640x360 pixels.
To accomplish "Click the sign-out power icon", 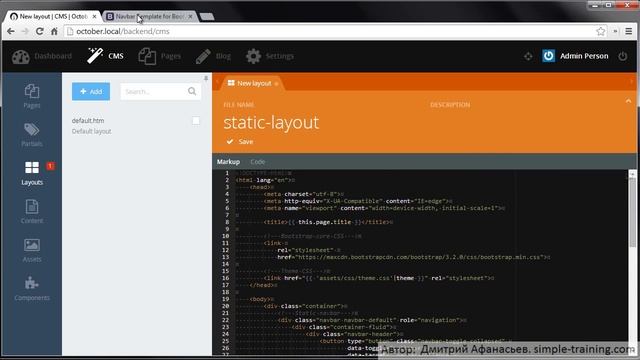I will (622, 56).
